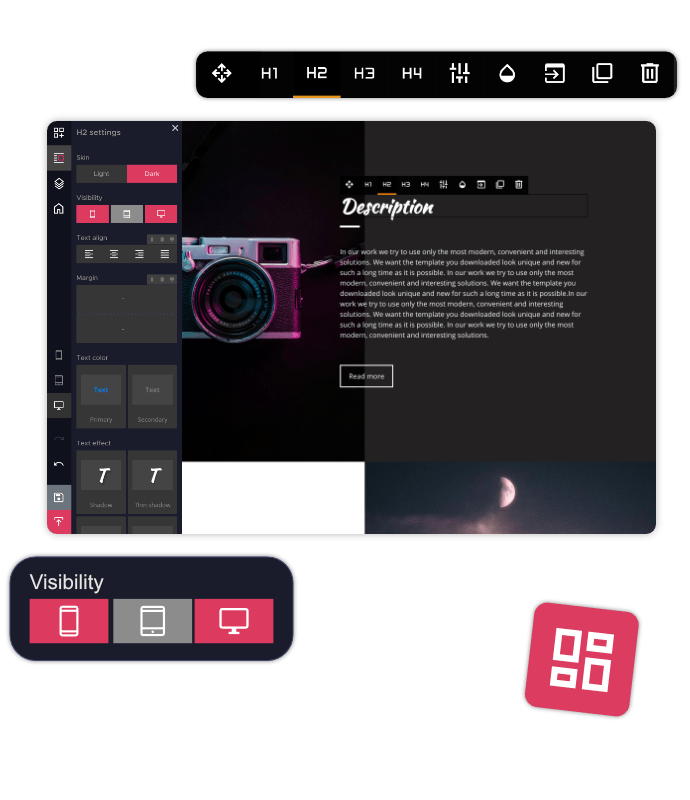Click the floppy disk save icon in the sidebar
The width and height of the screenshot is (690, 800).
(59, 497)
